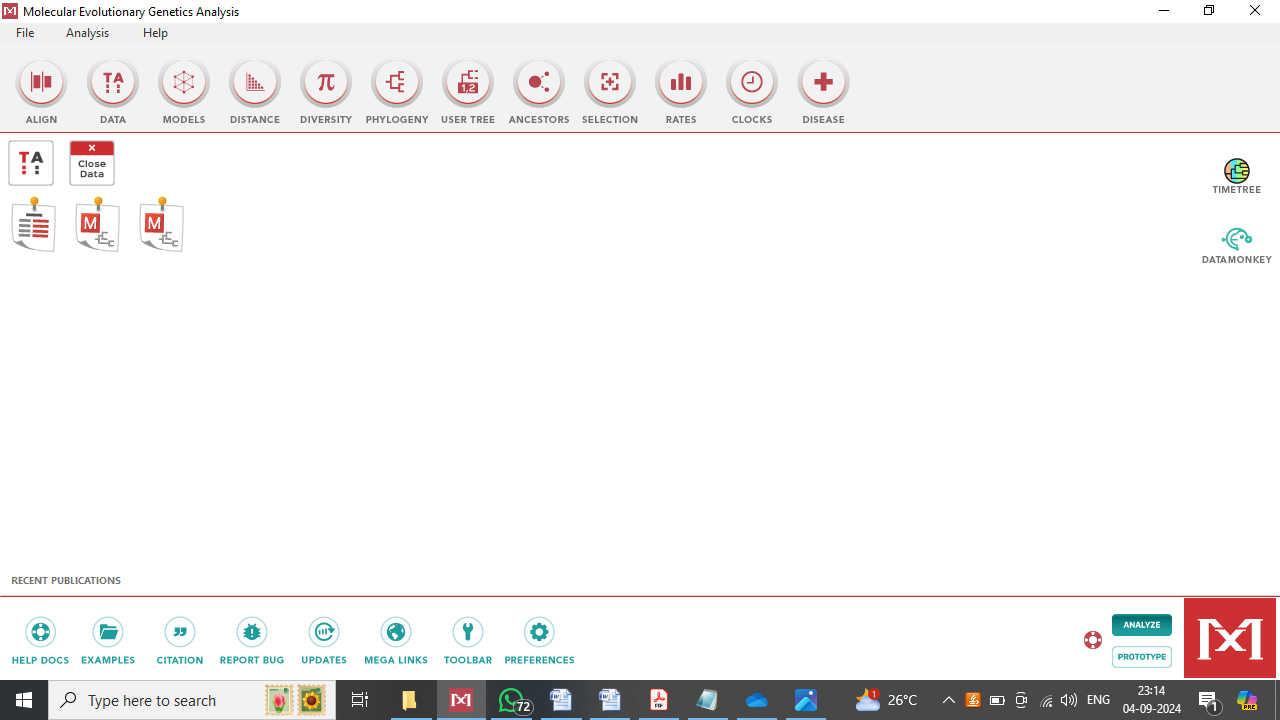Switch to Analyze mode
This screenshot has width=1280, height=720.
click(x=1142, y=625)
